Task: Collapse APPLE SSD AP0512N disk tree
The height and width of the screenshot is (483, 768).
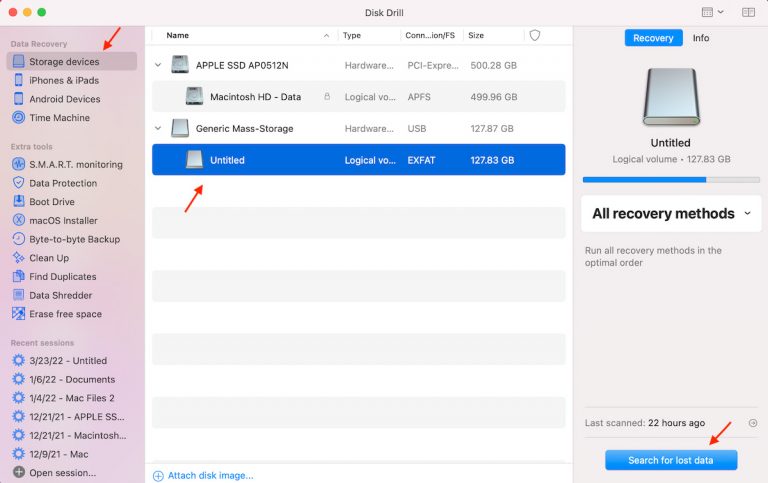Action: (x=158, y=65)
